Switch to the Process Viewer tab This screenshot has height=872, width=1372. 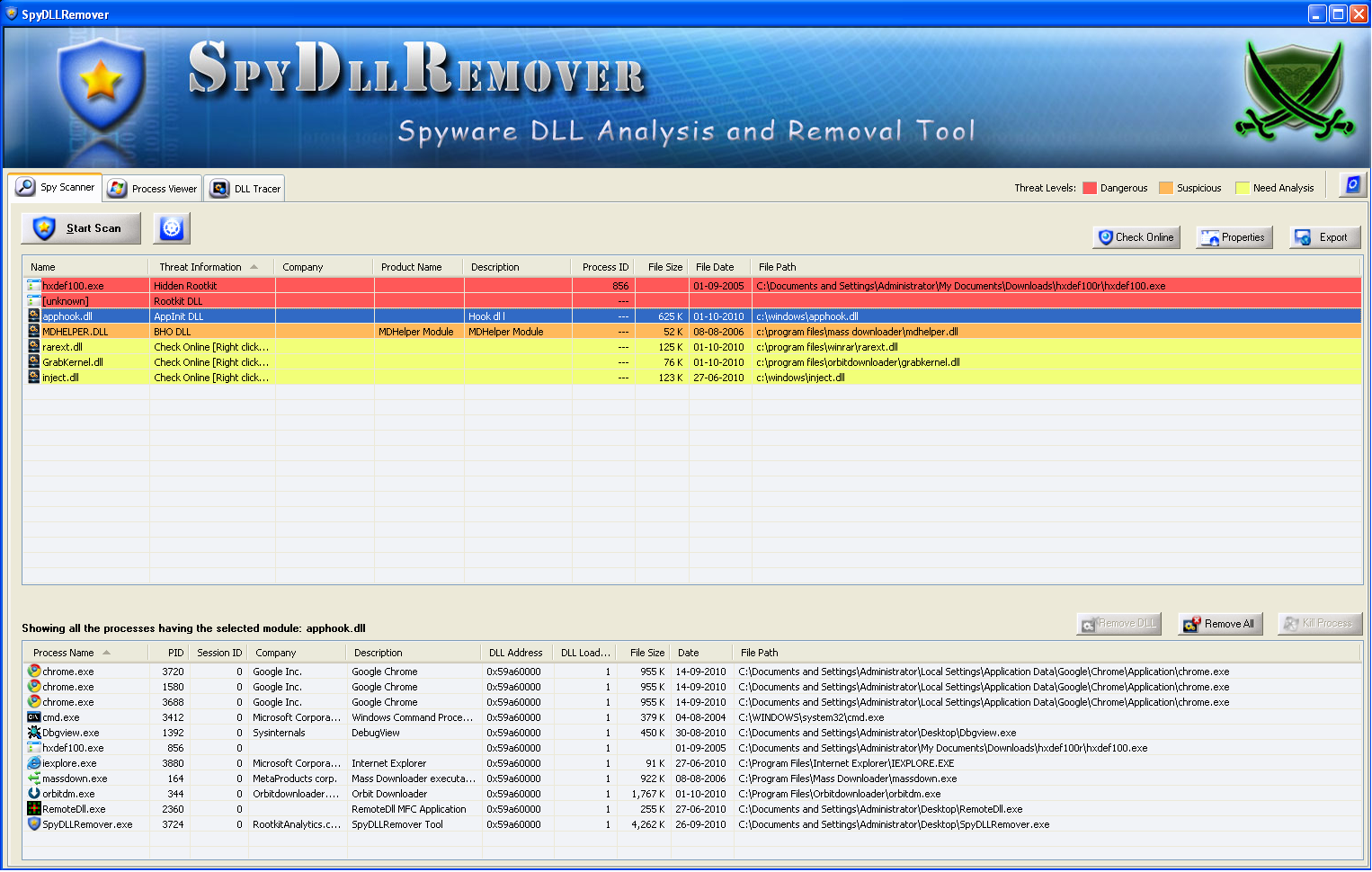coord(153,189)
